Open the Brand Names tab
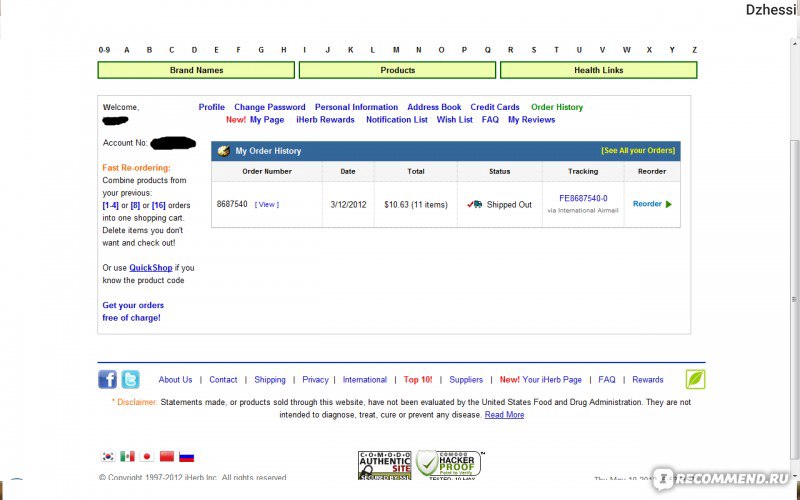This screenshot has height=500, width=800. pos(196,70)
